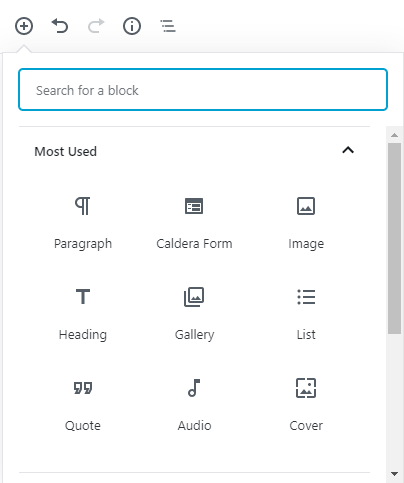404x483 pixels.
Task: Click the block list scrollbar thumb
Action: coord(395,238)
